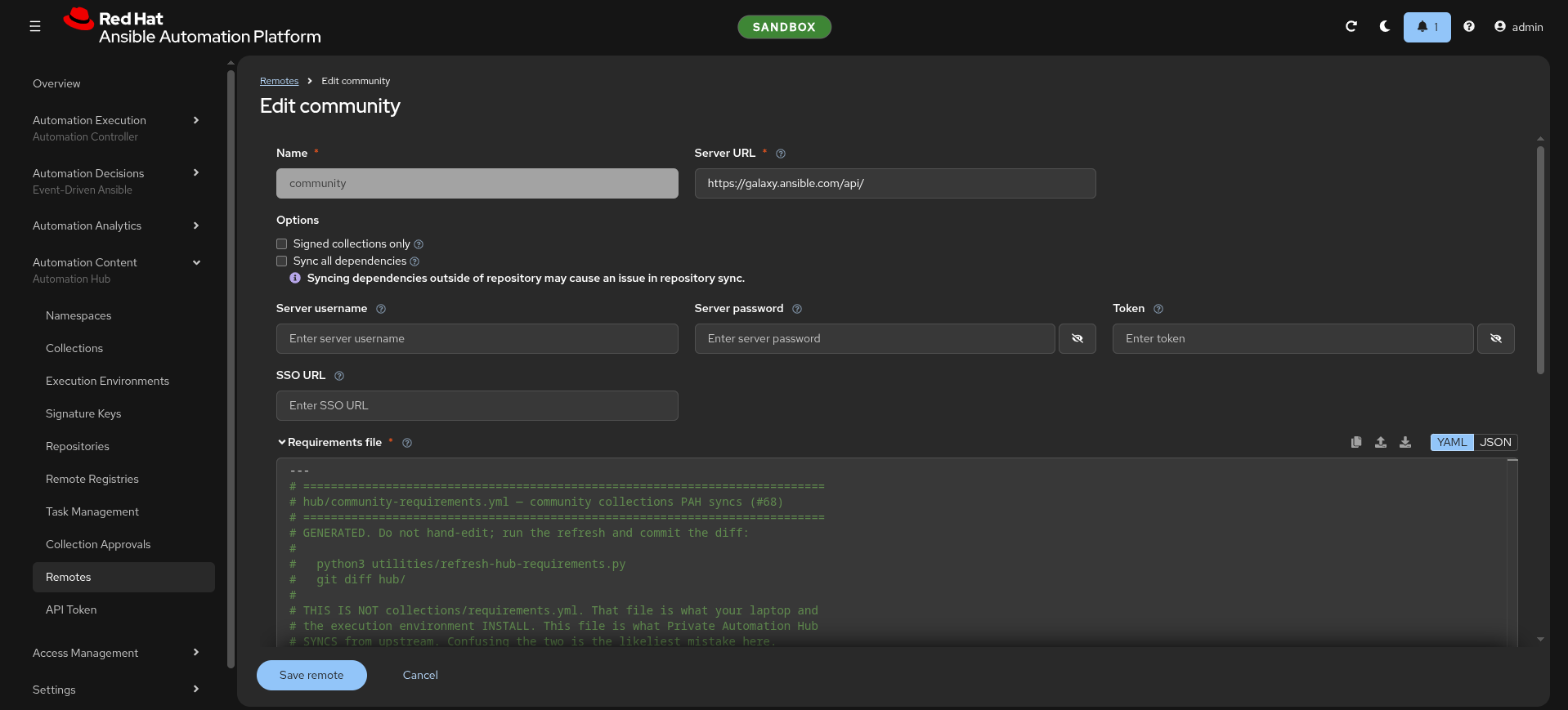Open Task Management

click(92, 511)
